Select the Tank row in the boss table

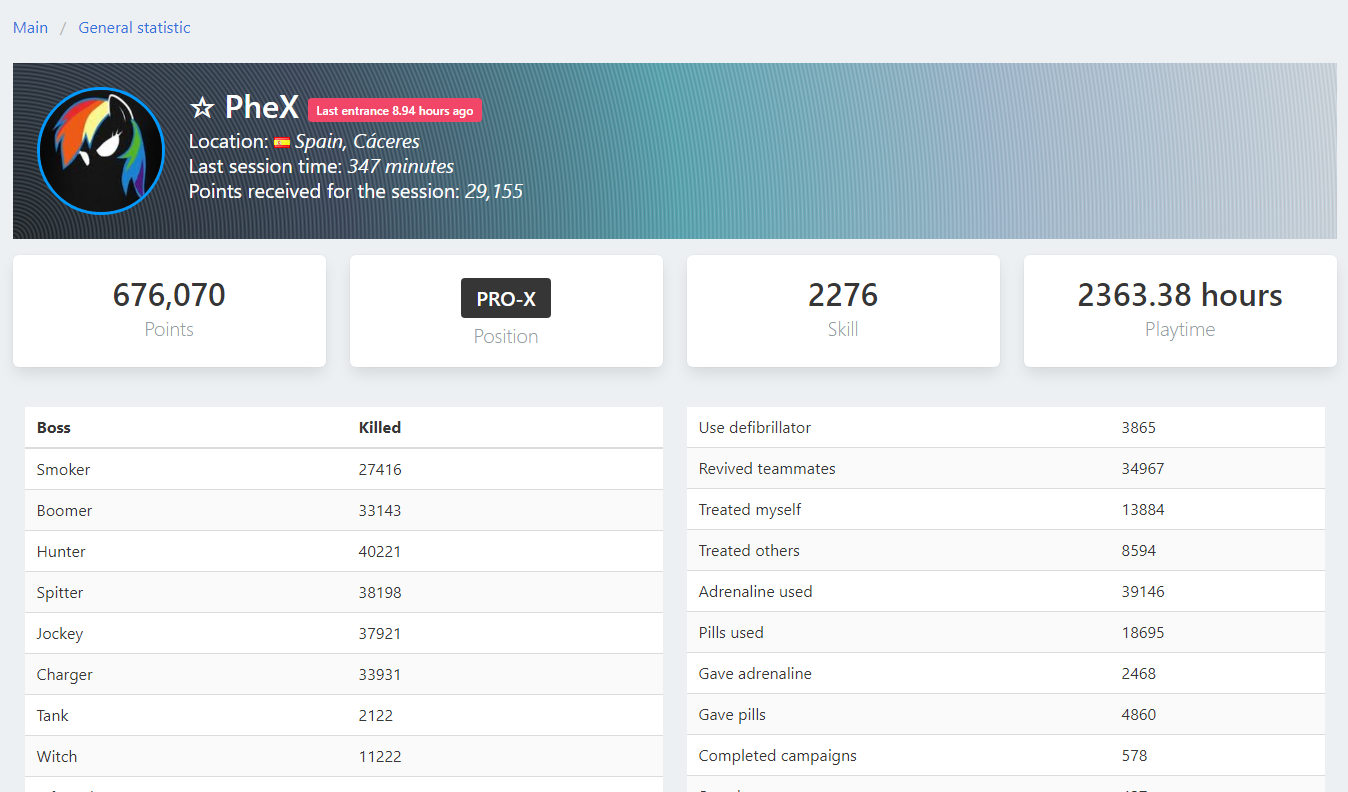click(x=344, y=715)
